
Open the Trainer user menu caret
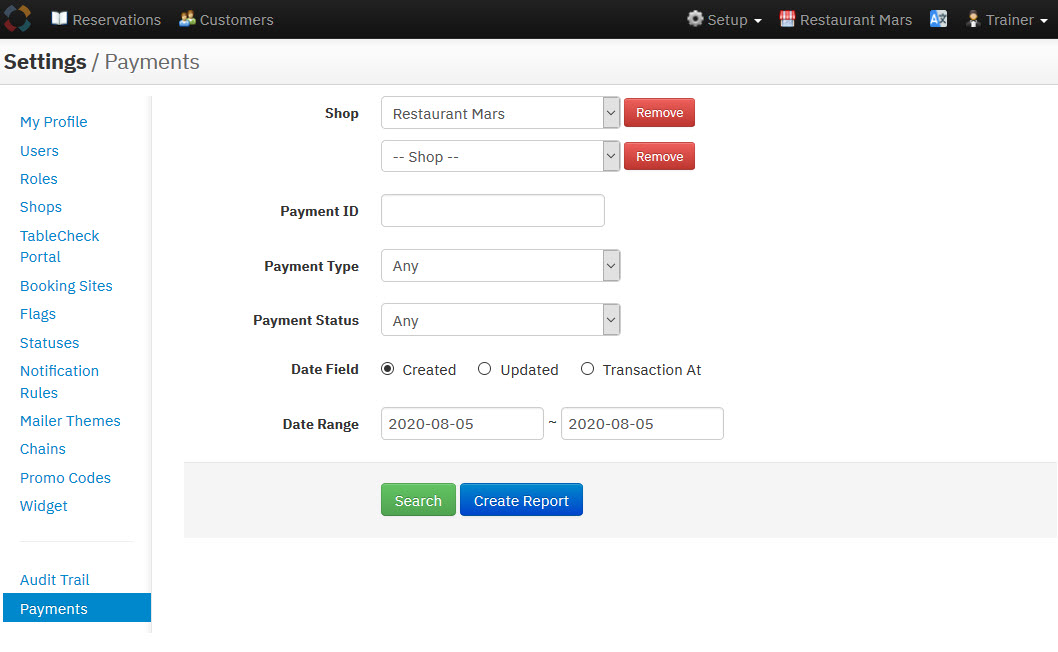point(1044,21)
